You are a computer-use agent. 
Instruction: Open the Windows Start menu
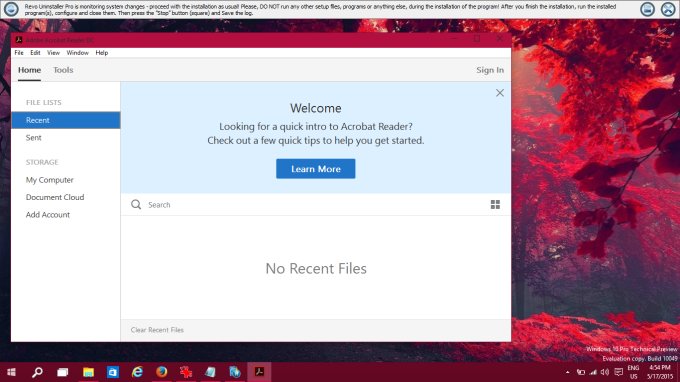[11, 372]
